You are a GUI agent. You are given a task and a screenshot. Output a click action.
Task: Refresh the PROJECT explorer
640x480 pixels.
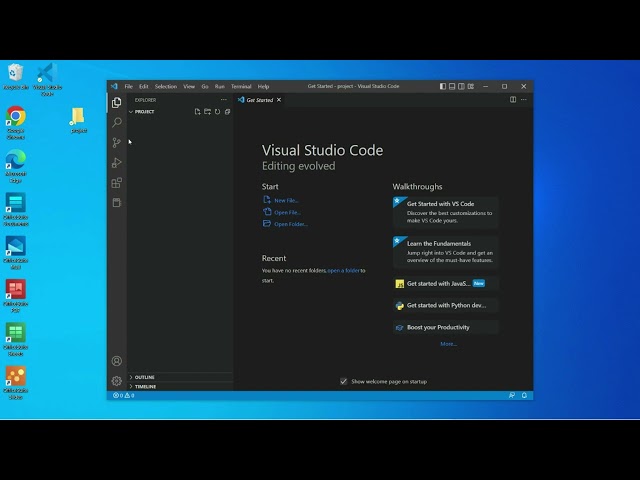(x=218, y=111)
